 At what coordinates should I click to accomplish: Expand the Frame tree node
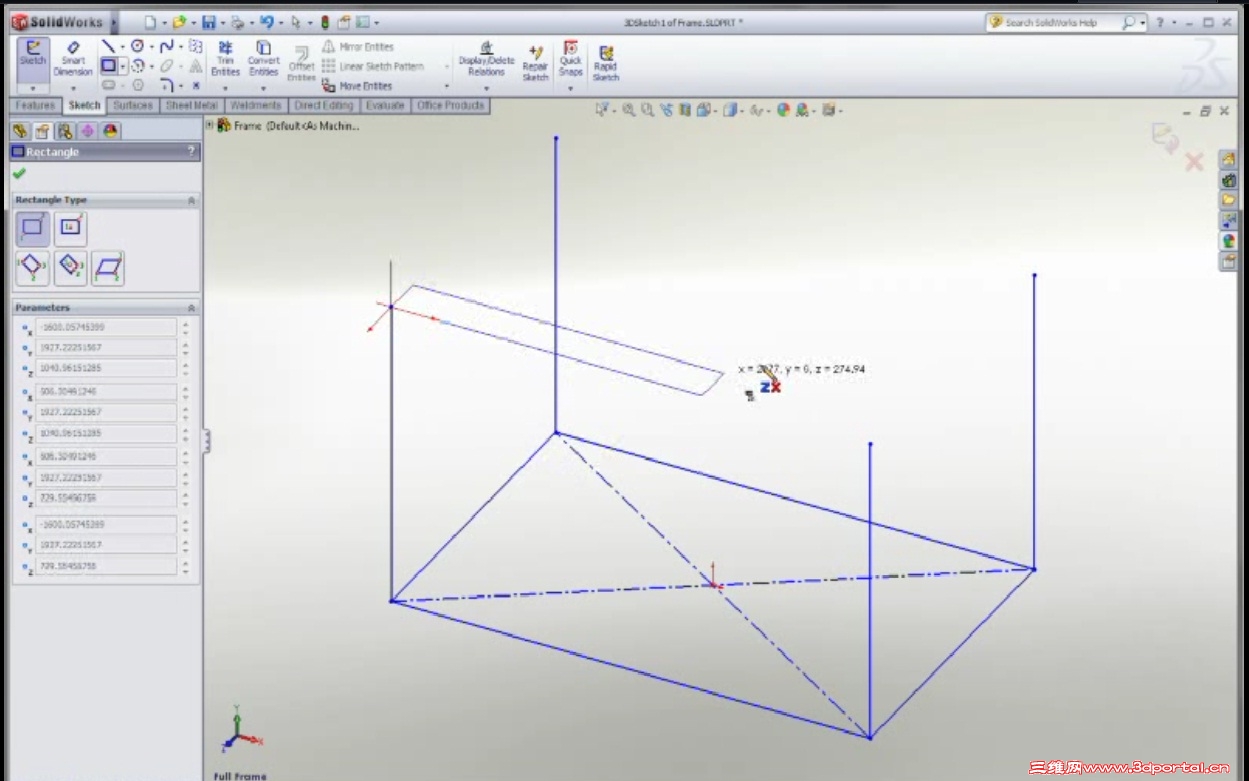(x=210, y=125)
